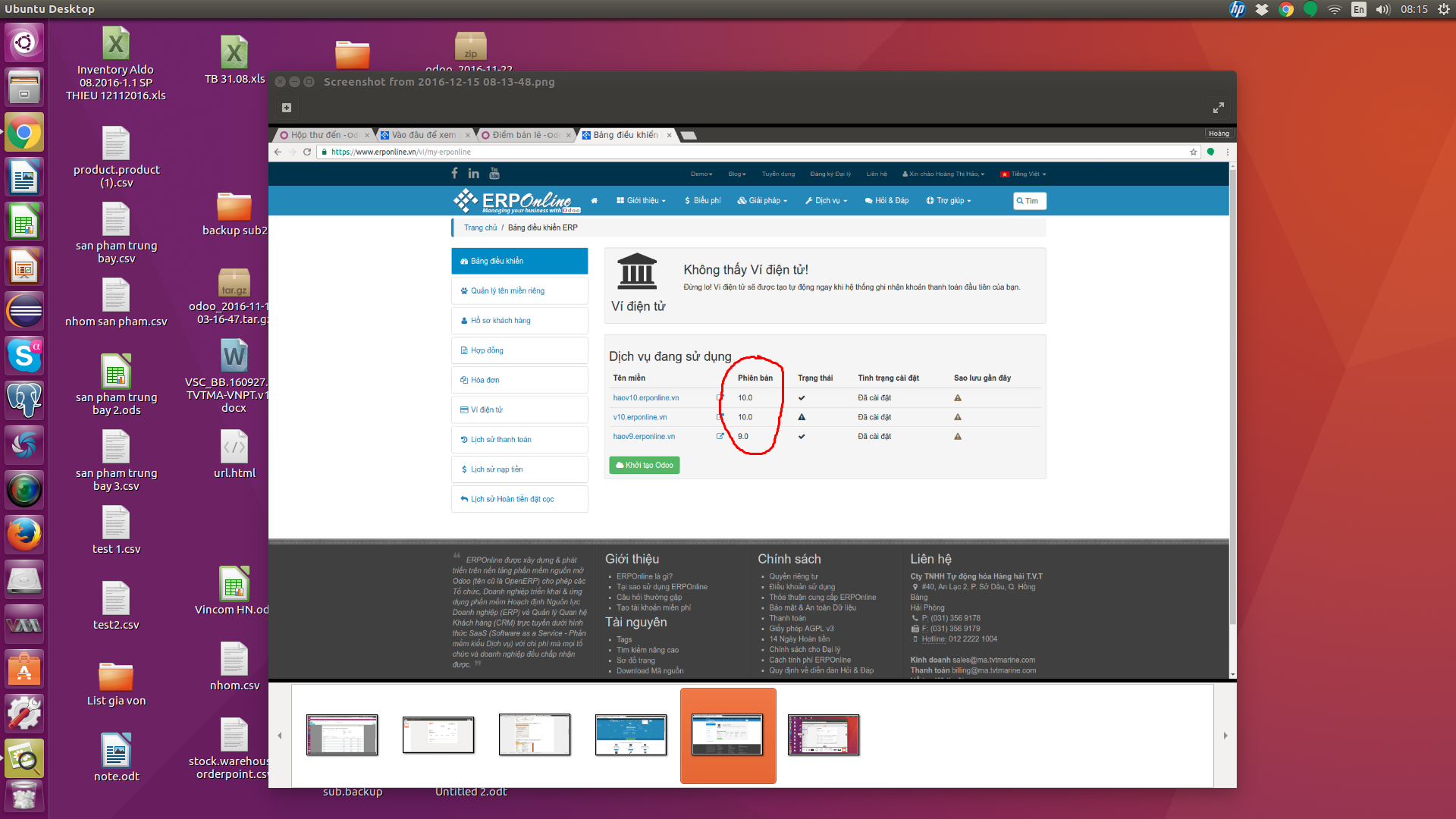Open the Files manager from the launcher
The height and width of the screenshot is (819, 1456).
[24, 87]
